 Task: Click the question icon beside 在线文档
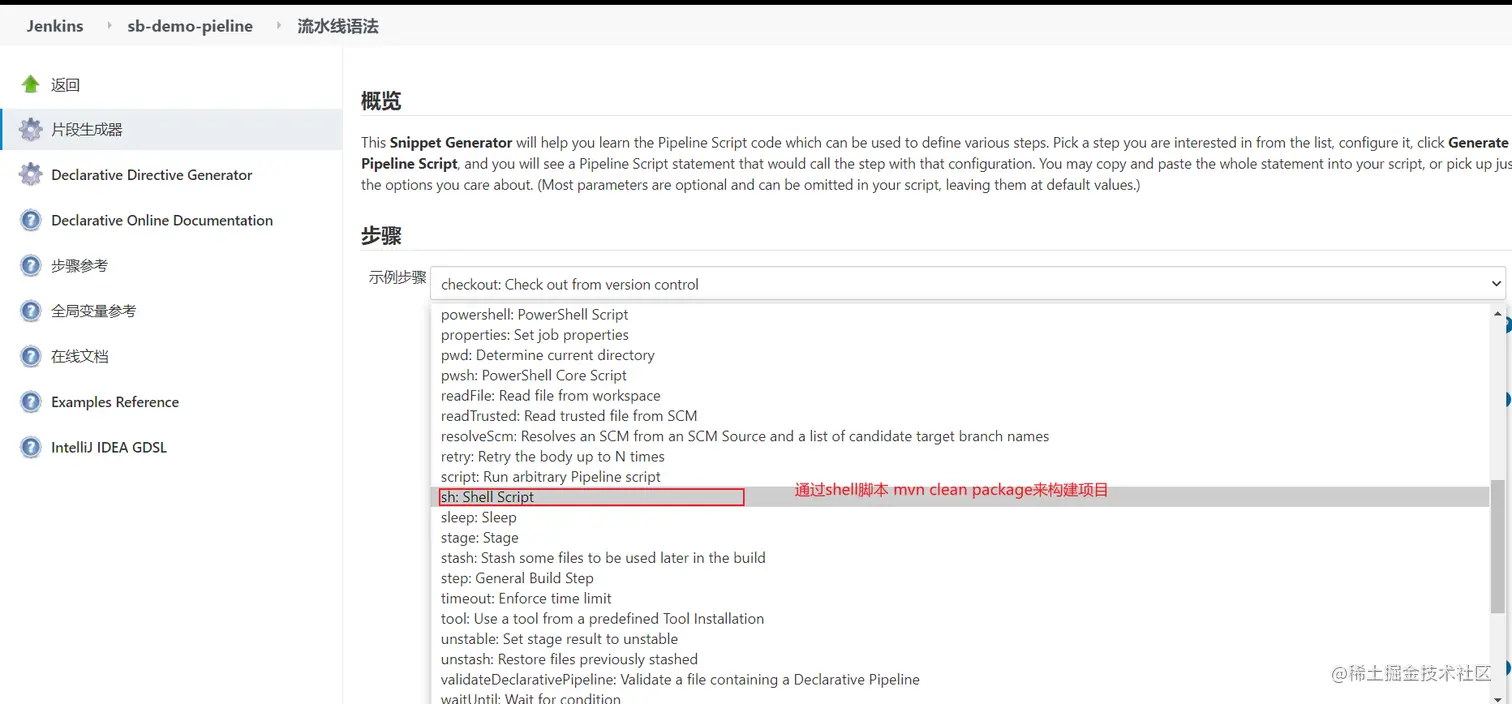click(x=31, y=356)
